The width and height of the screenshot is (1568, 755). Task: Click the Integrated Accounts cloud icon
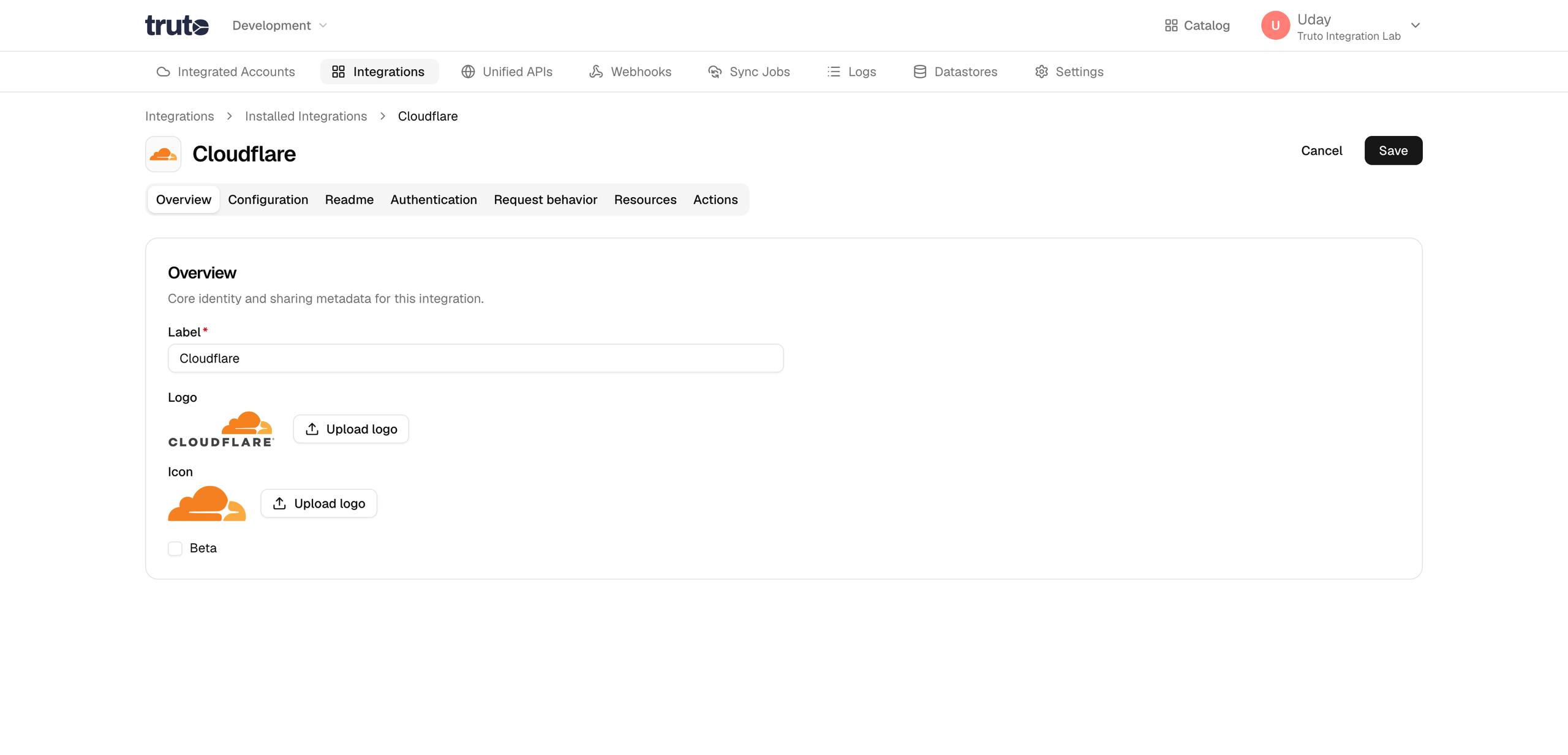[x=163, y=72]
